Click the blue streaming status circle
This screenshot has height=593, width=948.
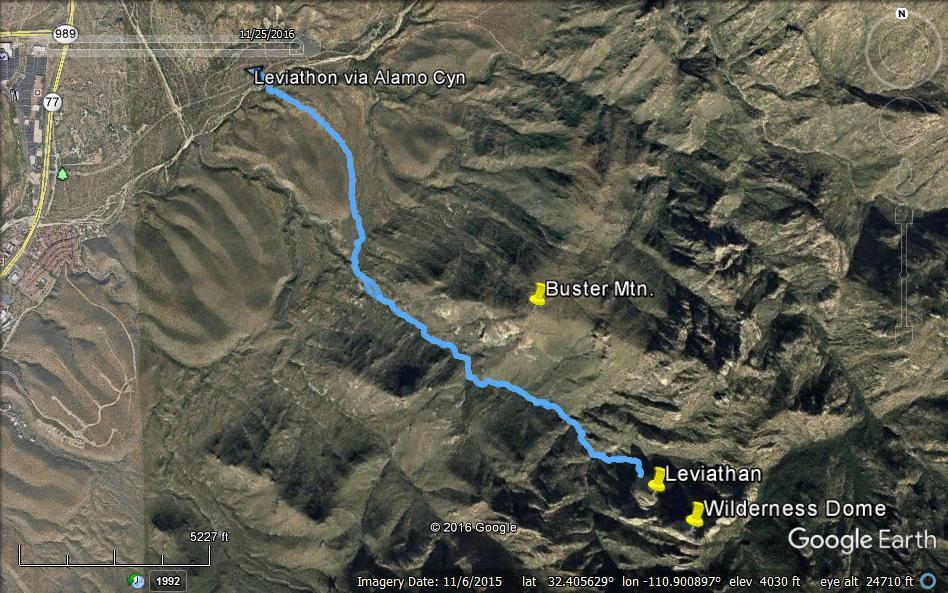(x=928, y=581)
